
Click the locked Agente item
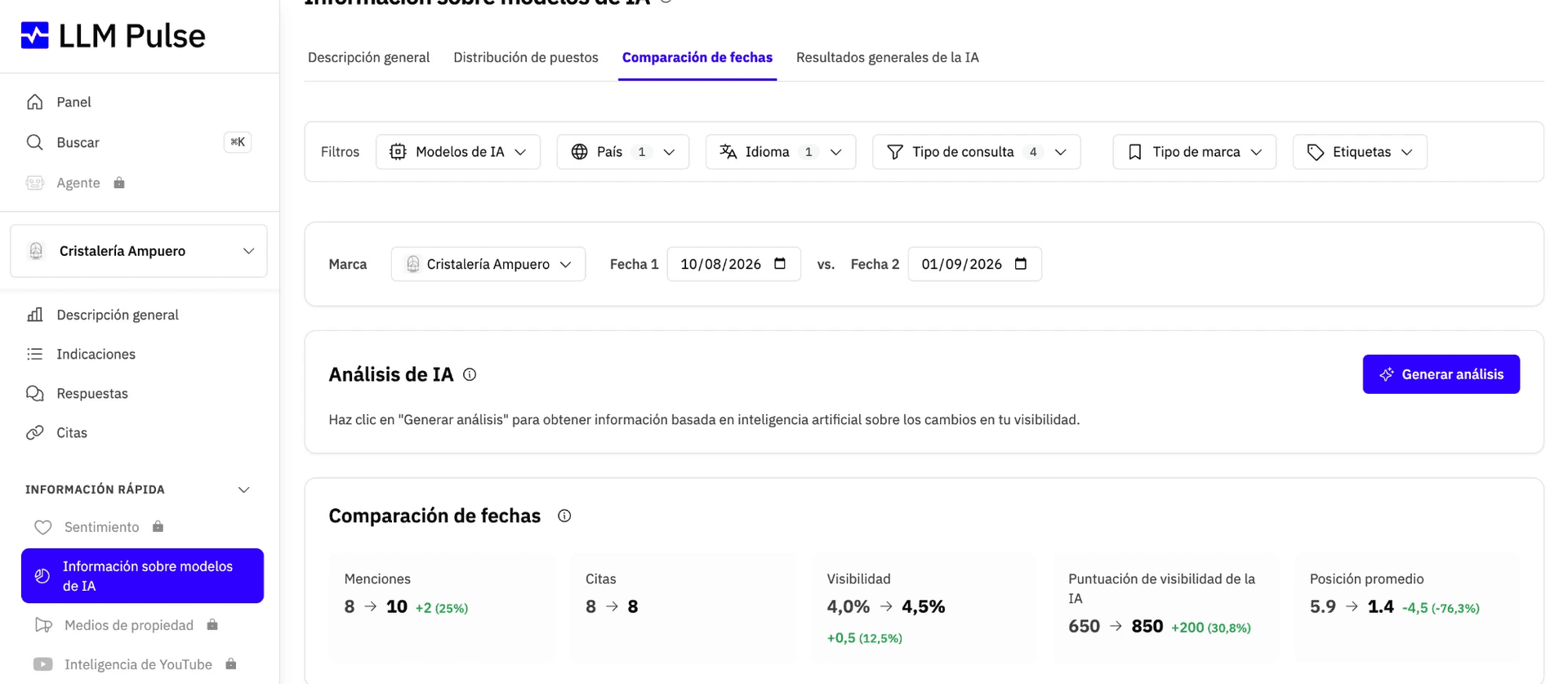tap(78, 183)
